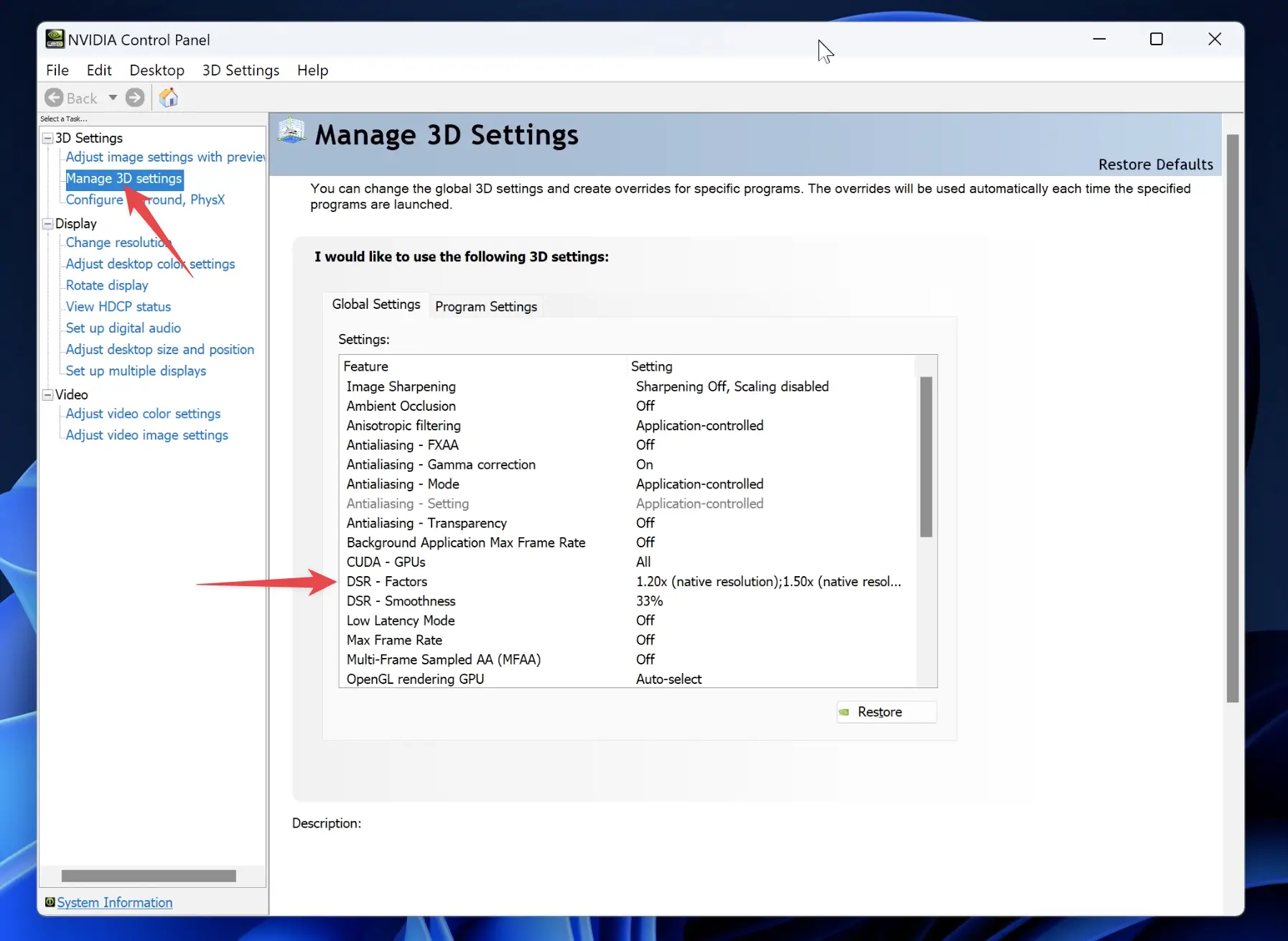Viewport: 1288px width, 941px height.
Task: Click Sharpening Off, Scaling disabled value
Action: [732, 386]
